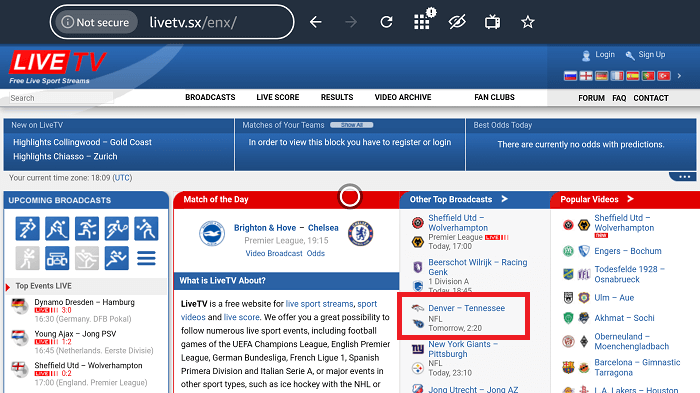
Task: Open Dynamo Dresden – Hamburg live event
Action: (x=84, y=302)
